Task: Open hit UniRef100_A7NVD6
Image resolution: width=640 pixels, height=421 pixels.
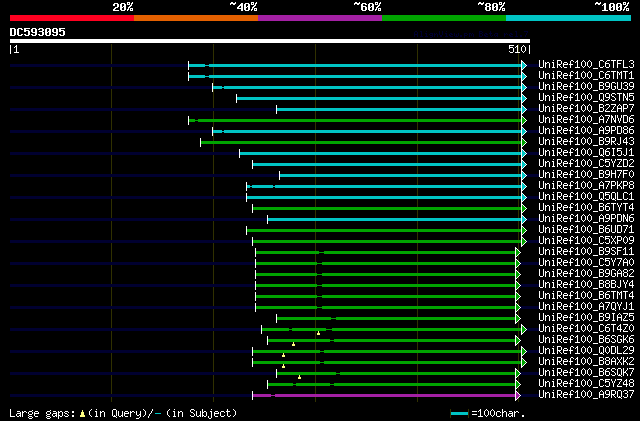Action: [586, 120]
